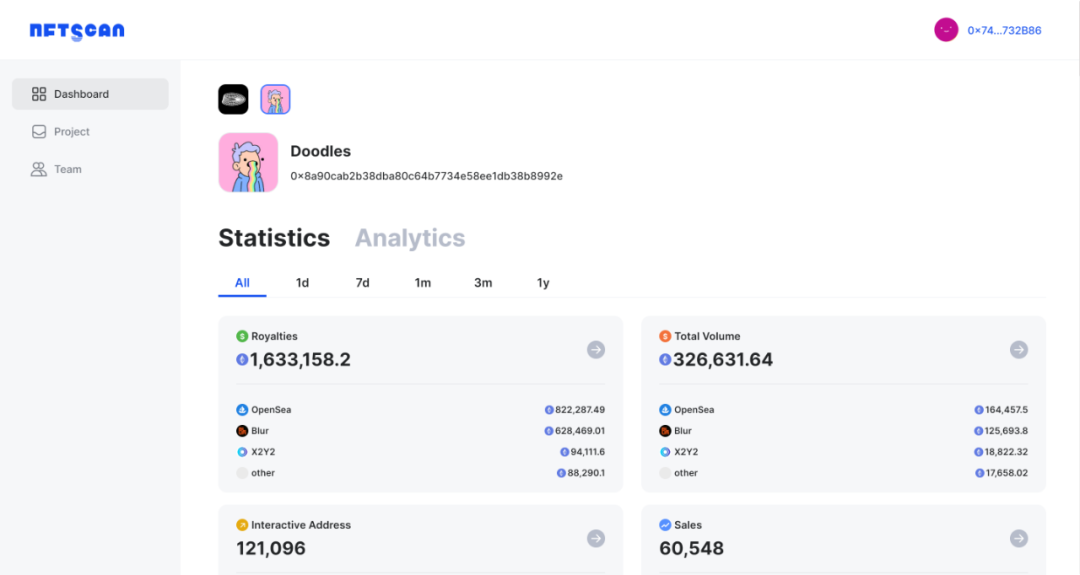Click Blur icon in Royalties card

tap(242, 431)
